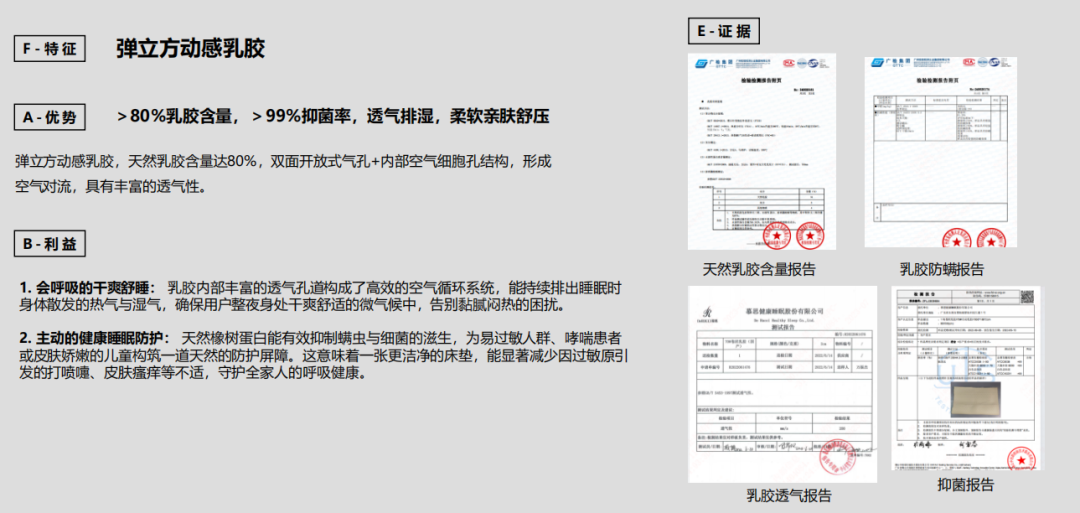Click benefit heading 主动的健康睡眠防护
1080x513 pixels.
coord(98,338)
